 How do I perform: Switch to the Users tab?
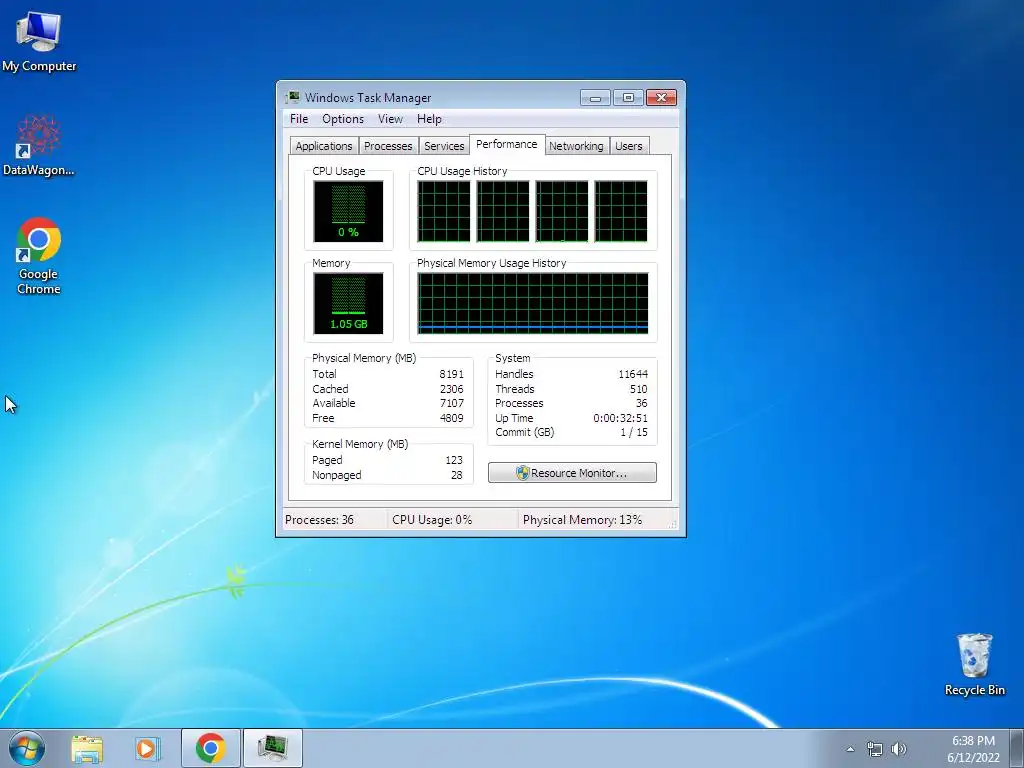[629, 146]
